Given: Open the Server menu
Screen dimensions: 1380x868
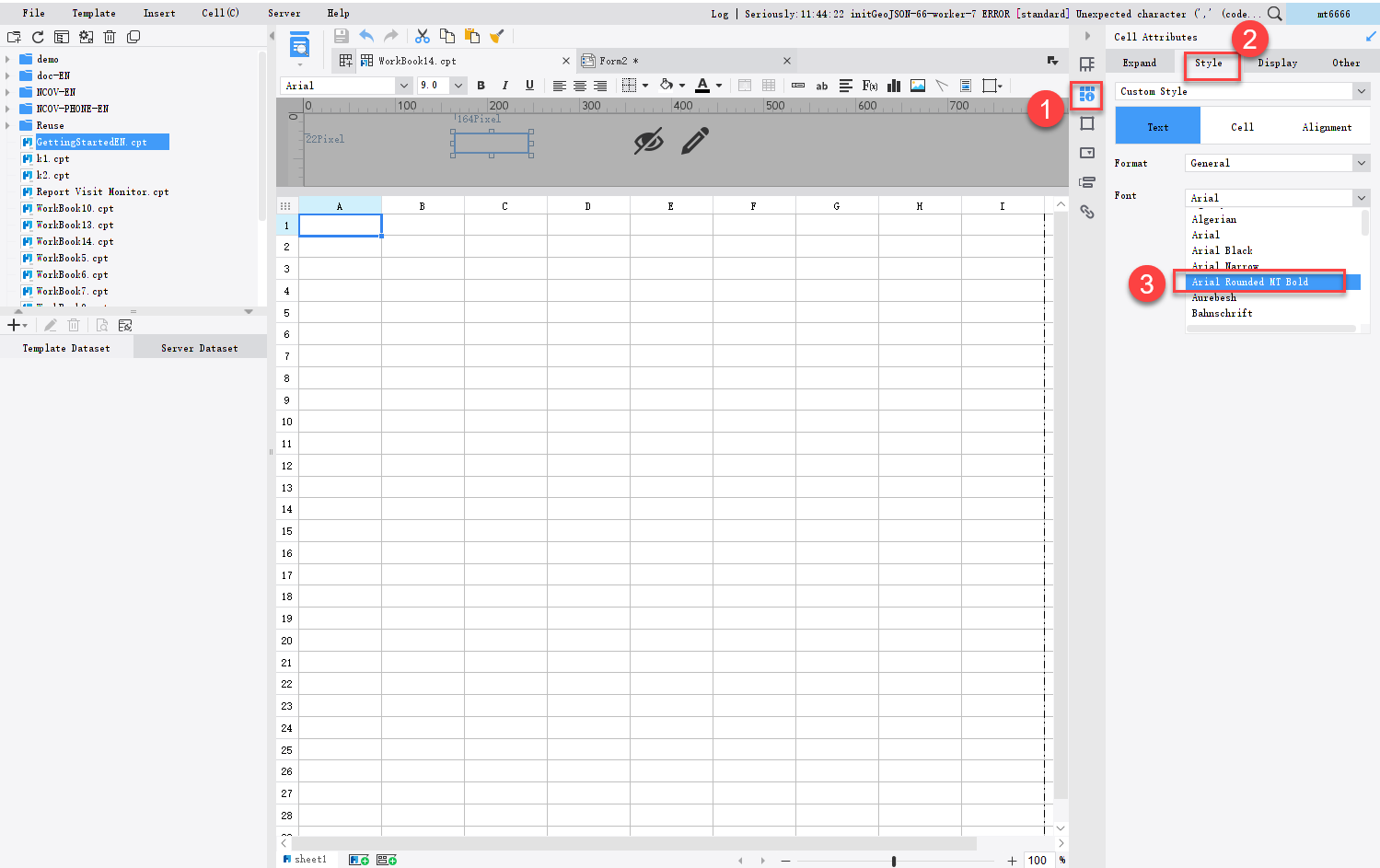Looking at the screenshot, I should coord(284,13).
